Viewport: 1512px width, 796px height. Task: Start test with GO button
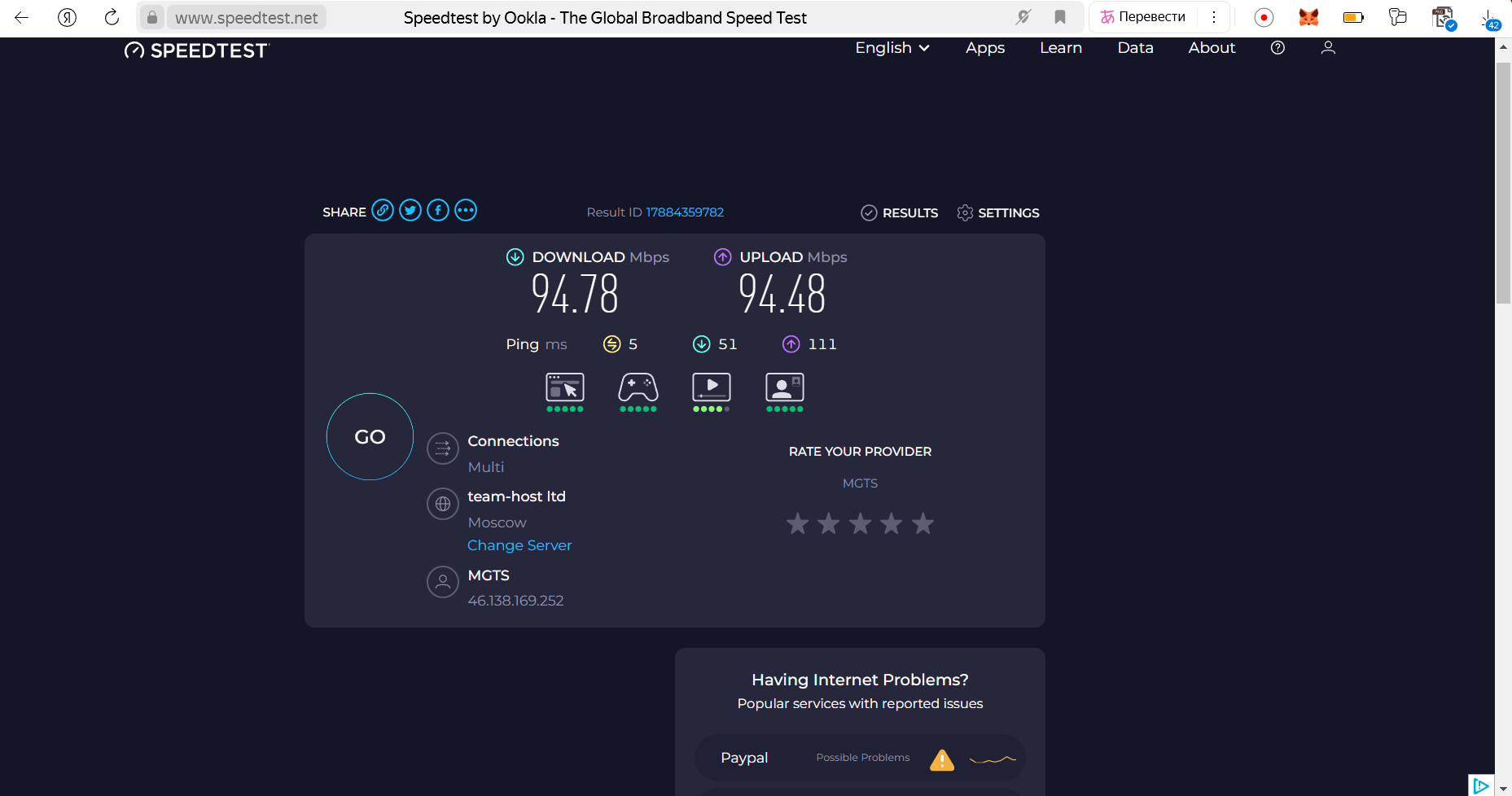coord(370,437)
